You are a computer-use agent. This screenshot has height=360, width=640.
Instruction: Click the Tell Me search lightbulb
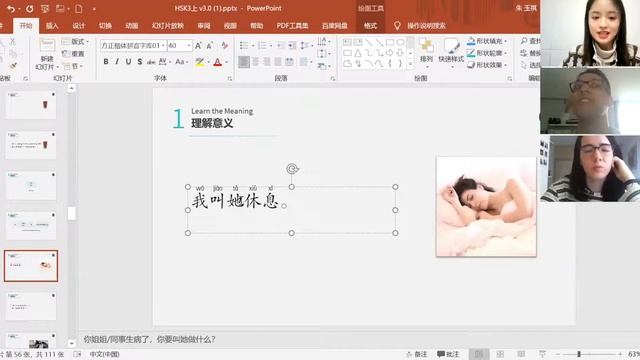tap(397, 25)
